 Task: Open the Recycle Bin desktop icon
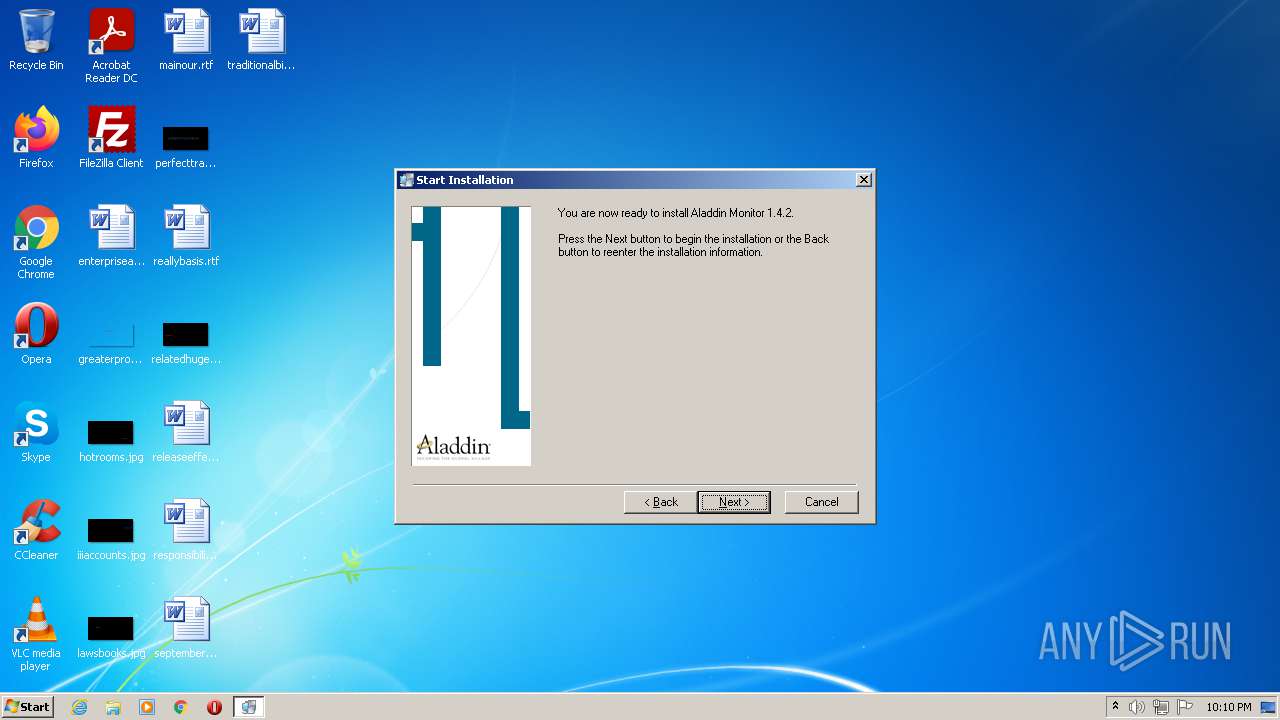click(36, 40)
